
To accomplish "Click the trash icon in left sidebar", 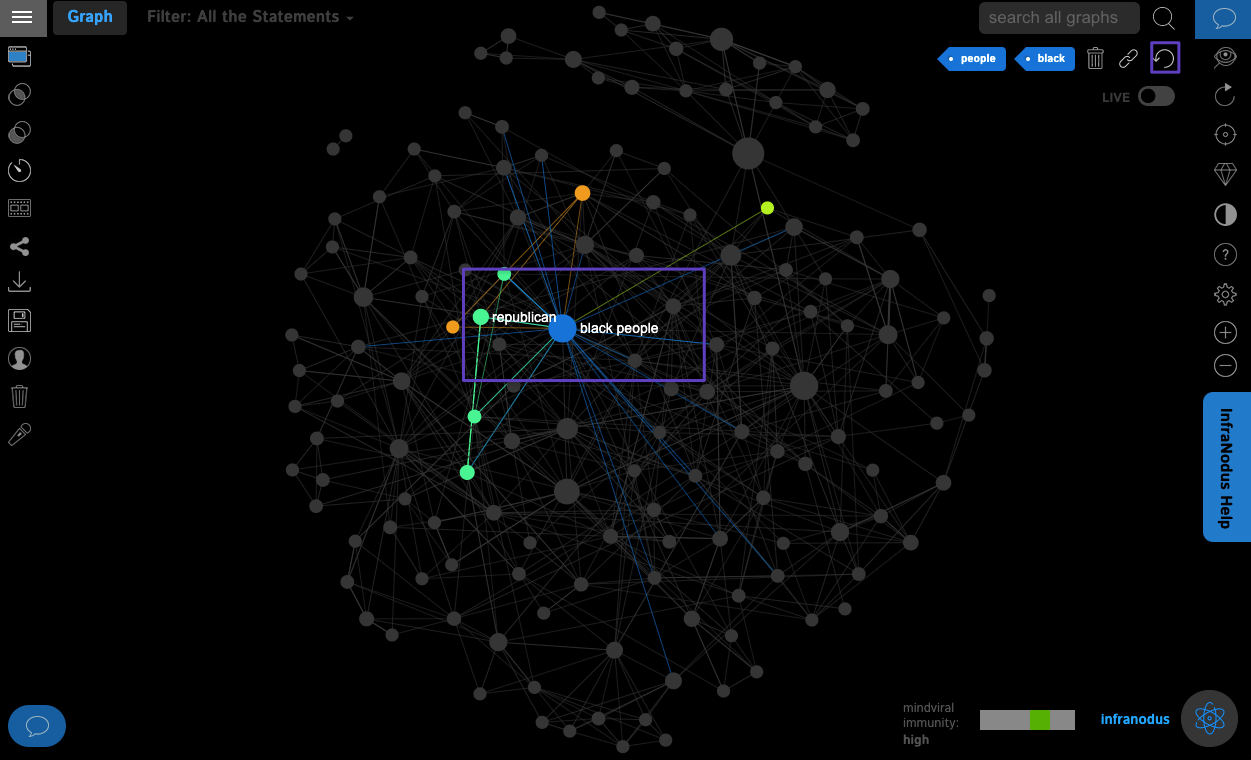I will click(x=19, y=396).
